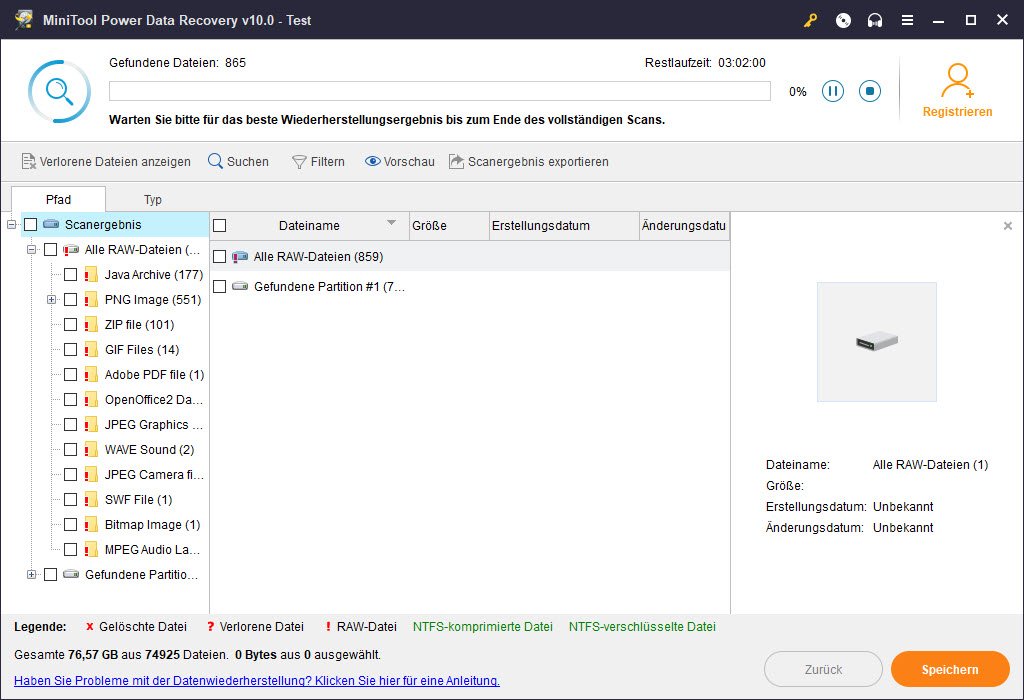Click the Speichern button
The width and height of the screenshot is (1024, 700).
[950, 669]
